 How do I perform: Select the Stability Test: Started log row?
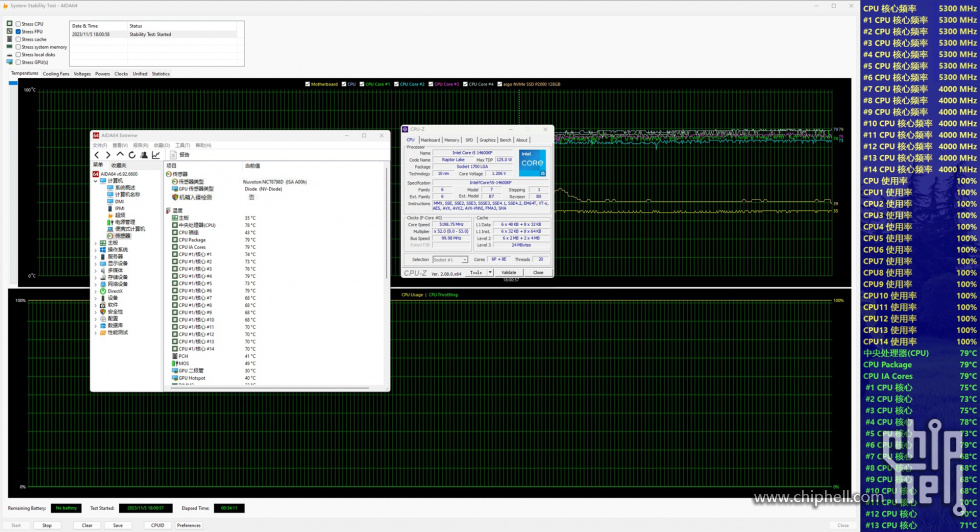point(154,34)
